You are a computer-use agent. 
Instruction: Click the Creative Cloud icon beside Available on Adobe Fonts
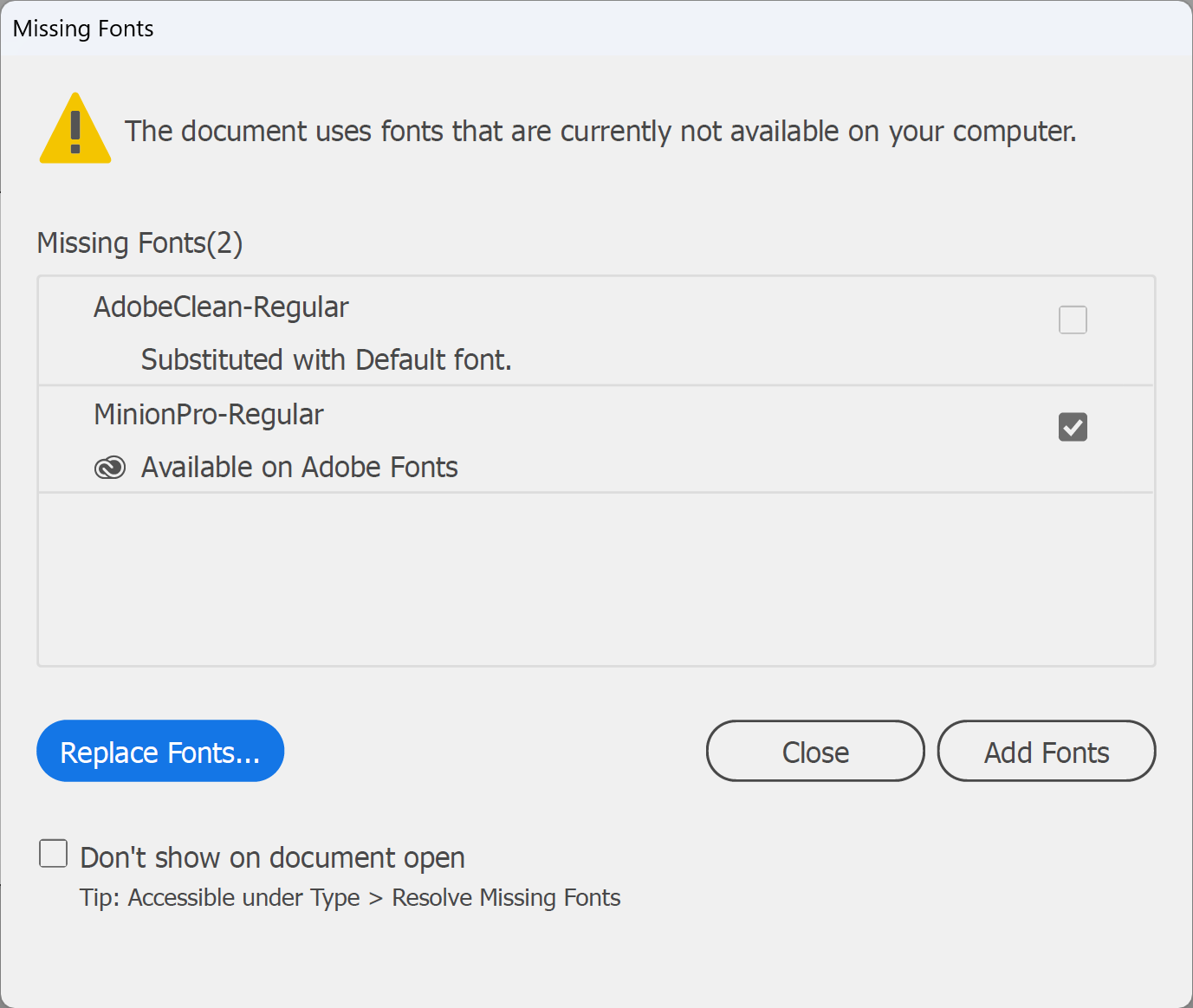click(110, 468)
